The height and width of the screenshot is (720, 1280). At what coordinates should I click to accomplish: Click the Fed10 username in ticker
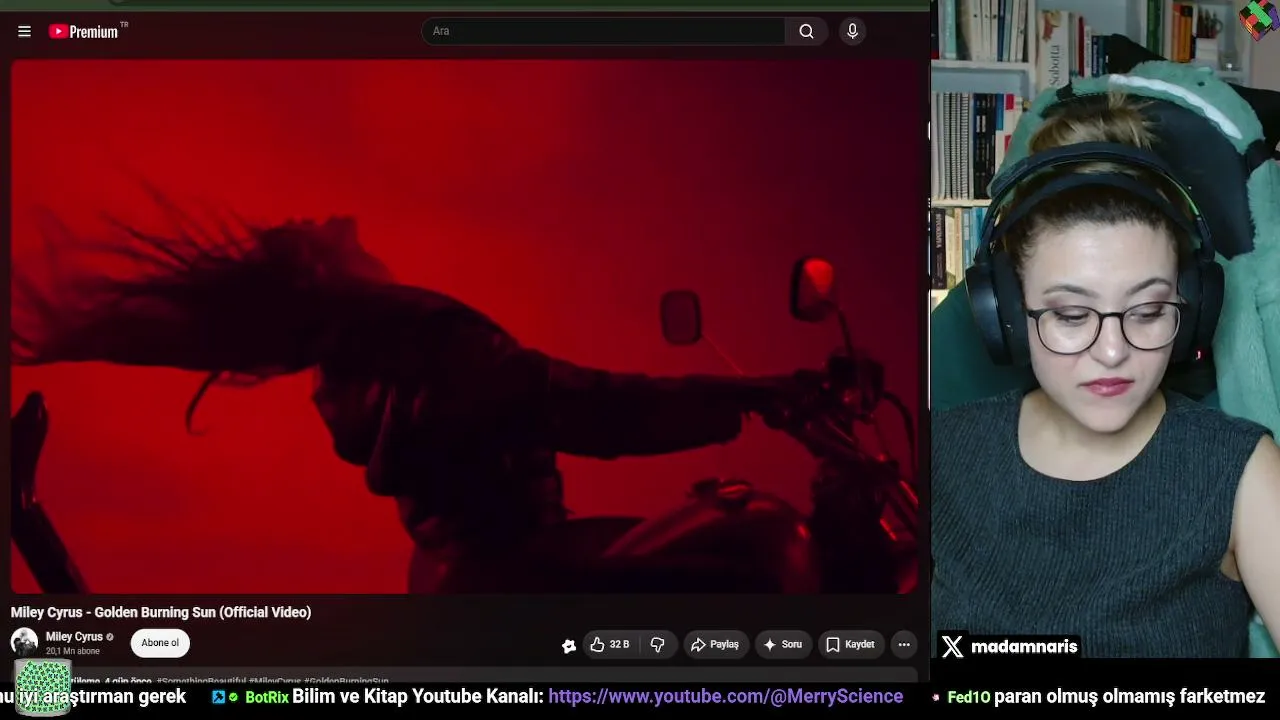click(x=968, y=697)
